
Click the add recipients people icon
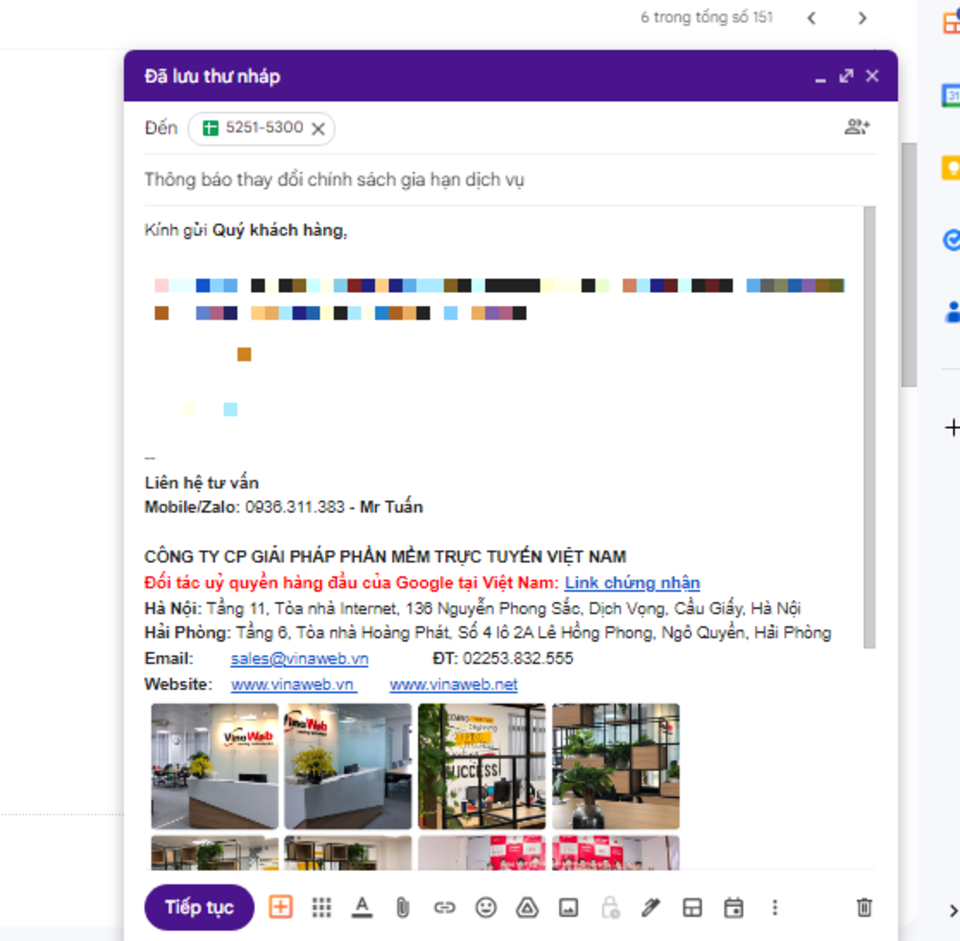click(x=857, y=127)
